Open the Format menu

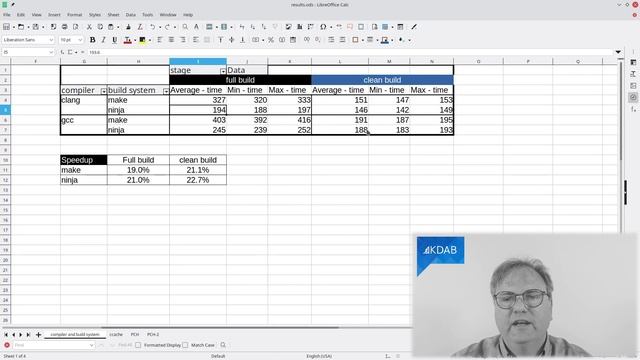[x=75, y=15]
